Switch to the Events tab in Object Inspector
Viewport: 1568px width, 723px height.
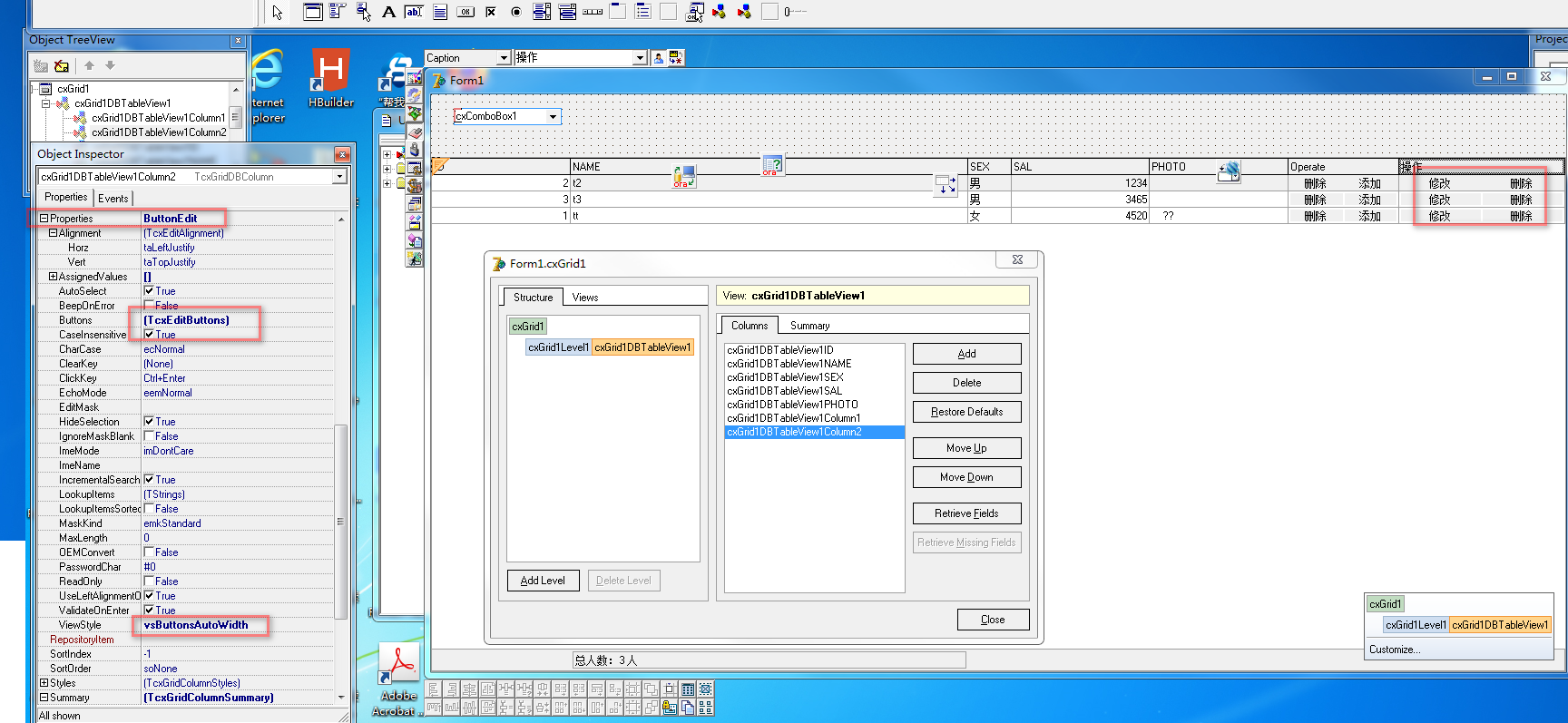113,198
